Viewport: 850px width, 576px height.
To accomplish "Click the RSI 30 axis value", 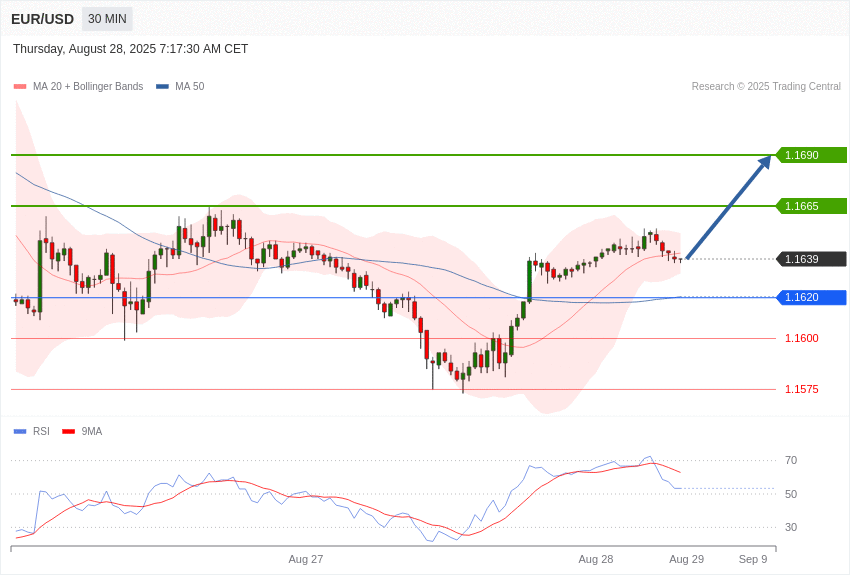I will point(791,527).
